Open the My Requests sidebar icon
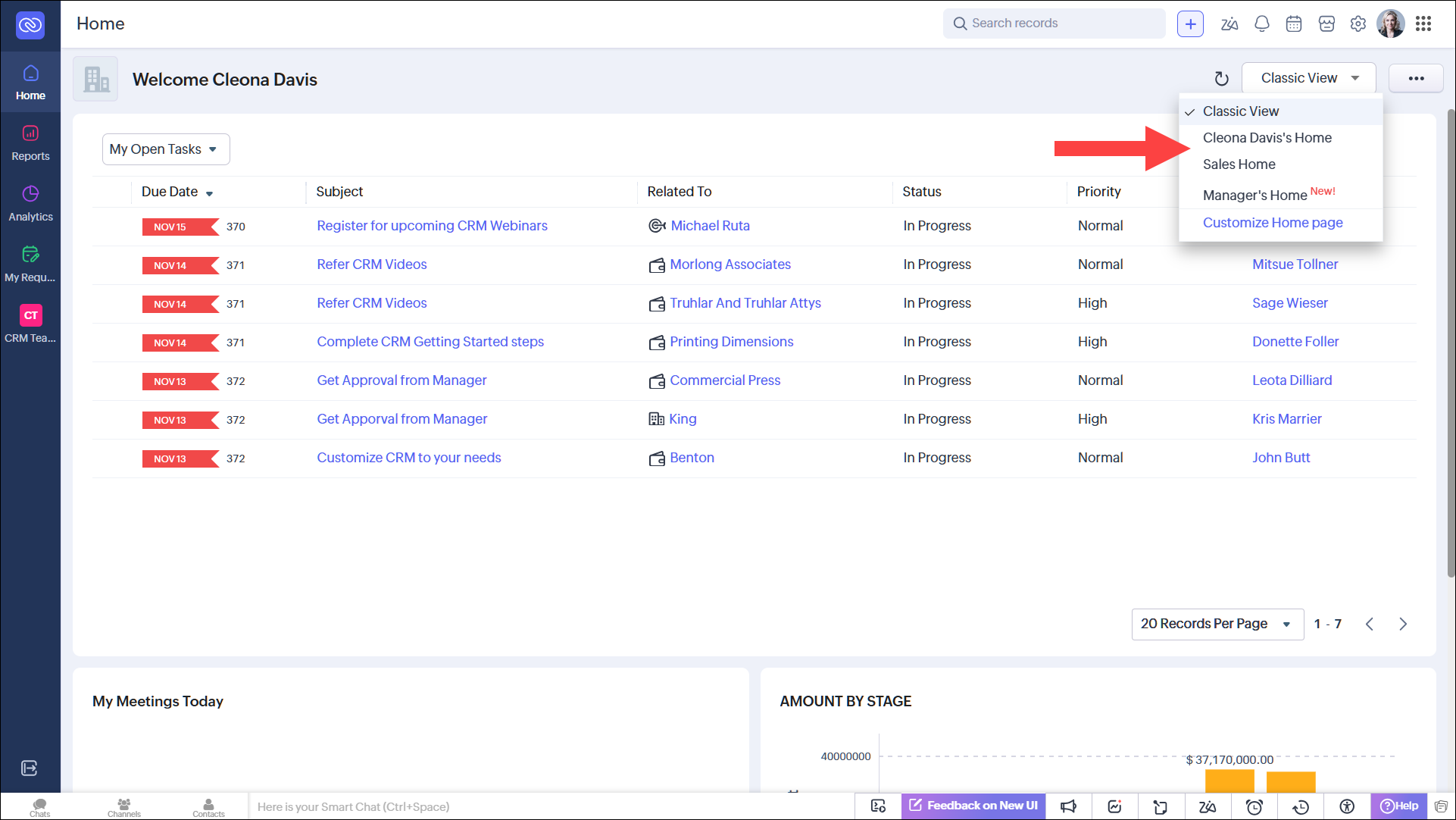Screen dimensions: 1456x820 click(x=30, y=264)
